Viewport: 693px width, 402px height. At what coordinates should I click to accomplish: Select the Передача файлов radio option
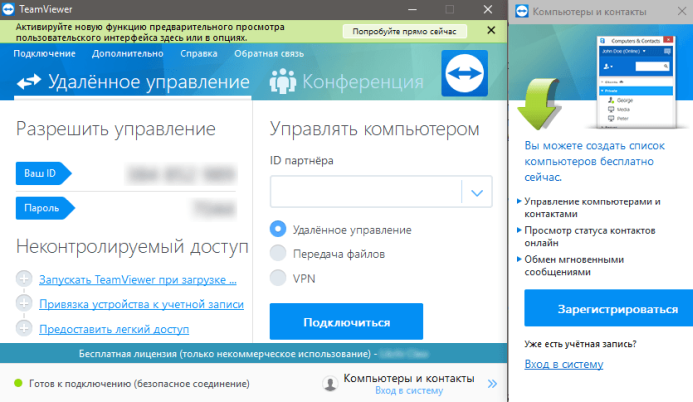[x=278, y=254]
